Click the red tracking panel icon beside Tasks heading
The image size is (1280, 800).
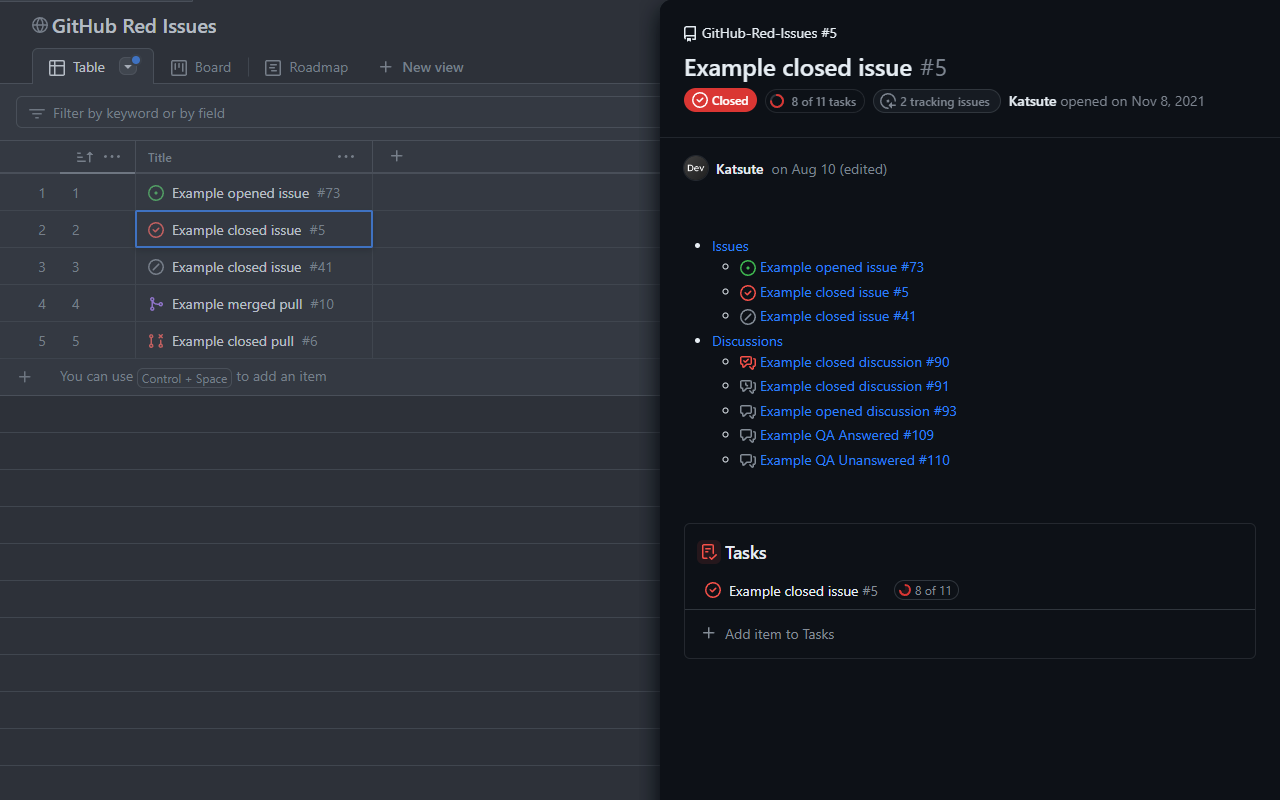pyautogui.click(x=709, y=551)
